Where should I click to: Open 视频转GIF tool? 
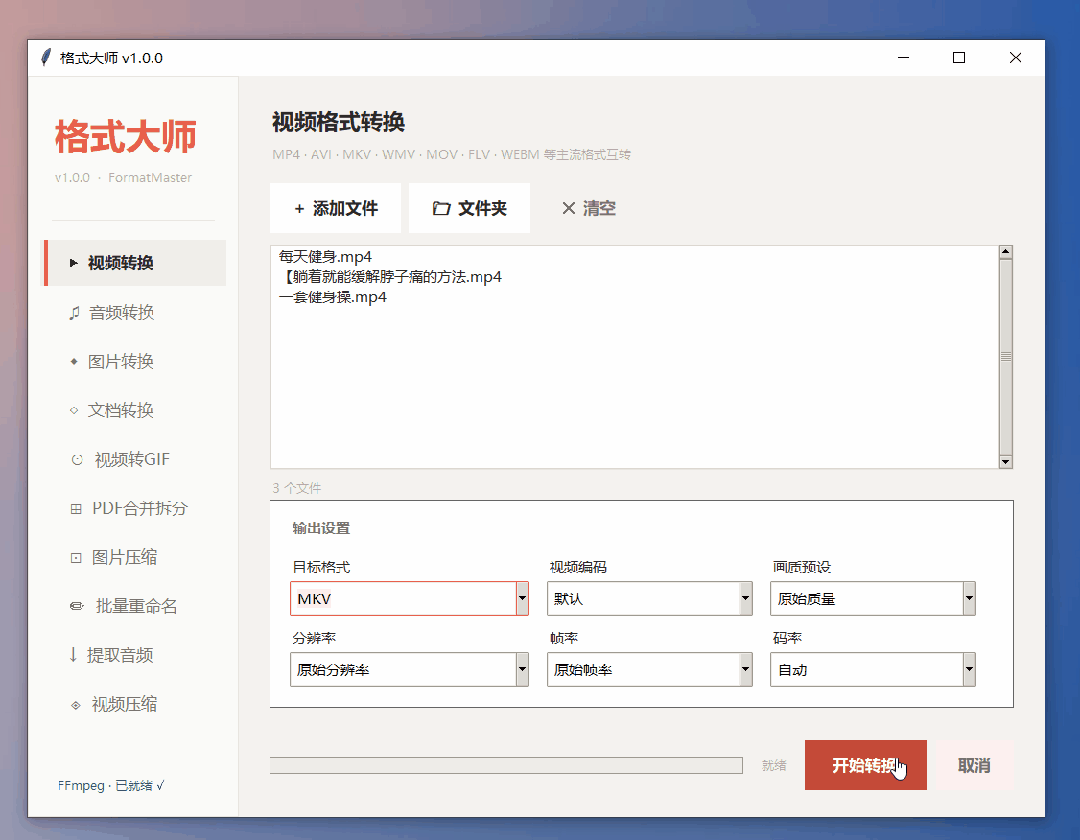(135, 459)
